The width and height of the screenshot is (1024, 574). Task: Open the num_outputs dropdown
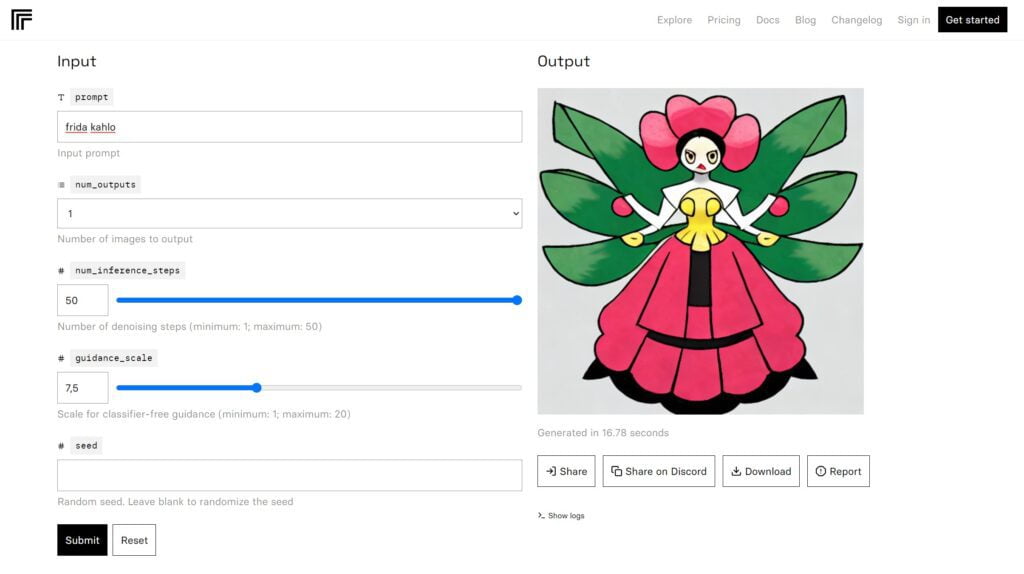click(x=289, y=214)
